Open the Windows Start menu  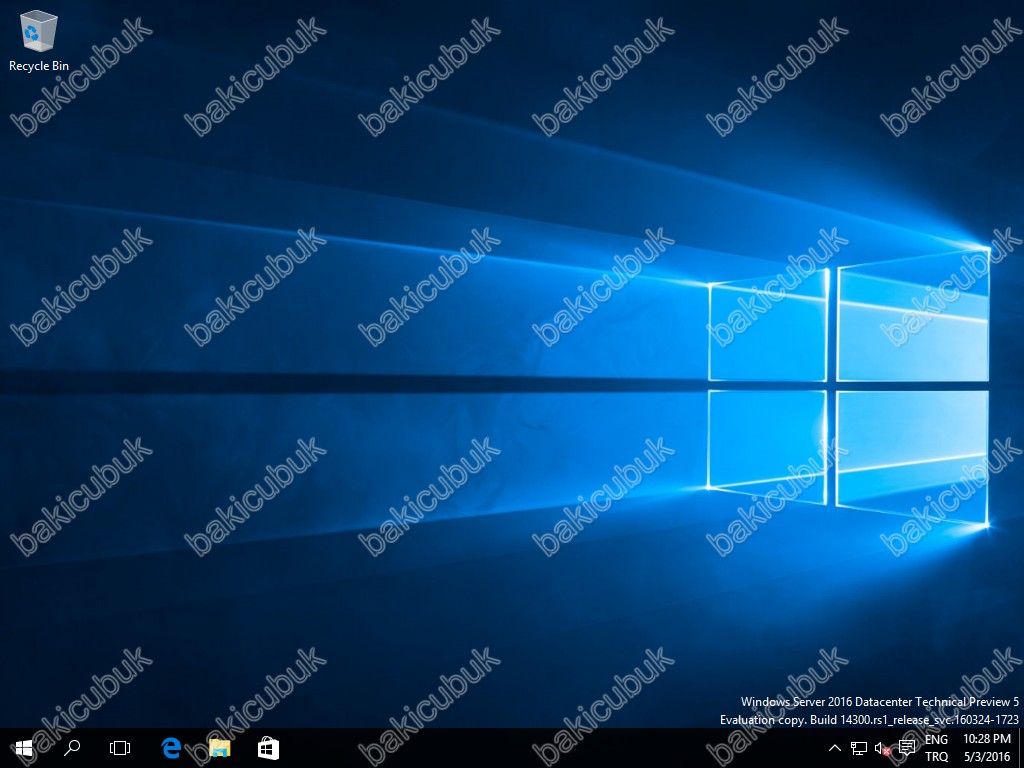(x=24, y=748)
